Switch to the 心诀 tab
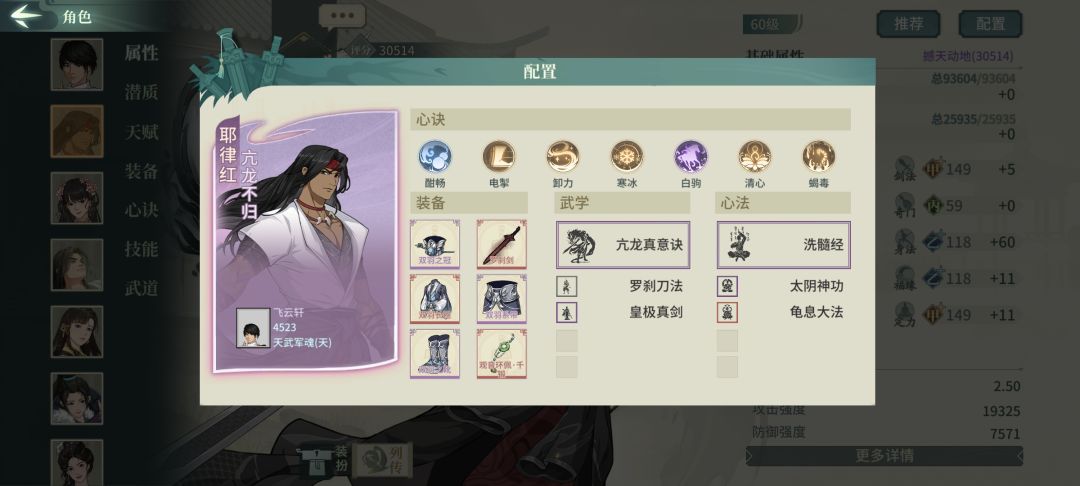 (141, 210)
